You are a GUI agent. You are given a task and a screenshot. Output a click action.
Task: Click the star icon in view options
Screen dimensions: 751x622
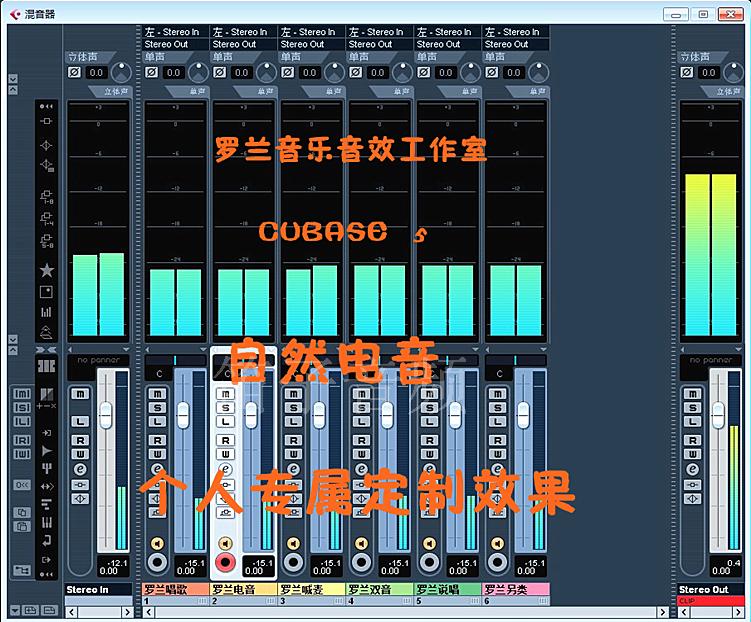point(46,270)
